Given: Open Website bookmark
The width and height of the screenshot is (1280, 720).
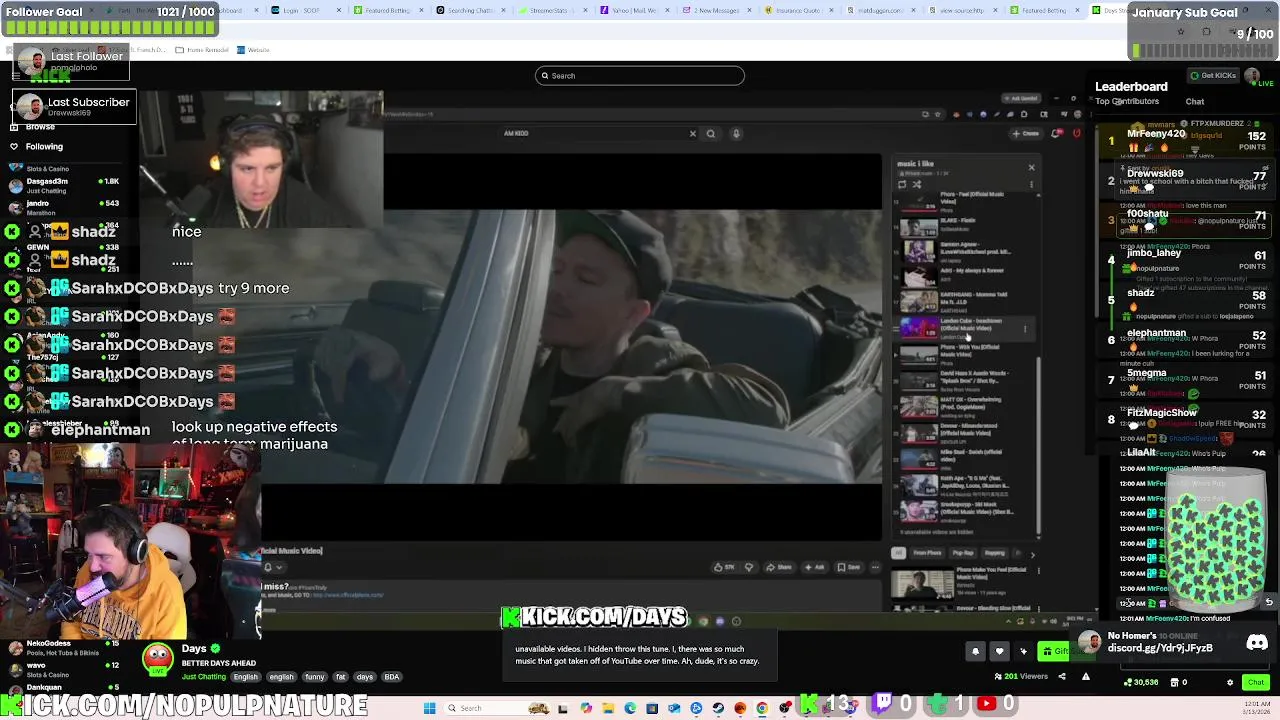Looking at the screenshot, I should point(254,50).
